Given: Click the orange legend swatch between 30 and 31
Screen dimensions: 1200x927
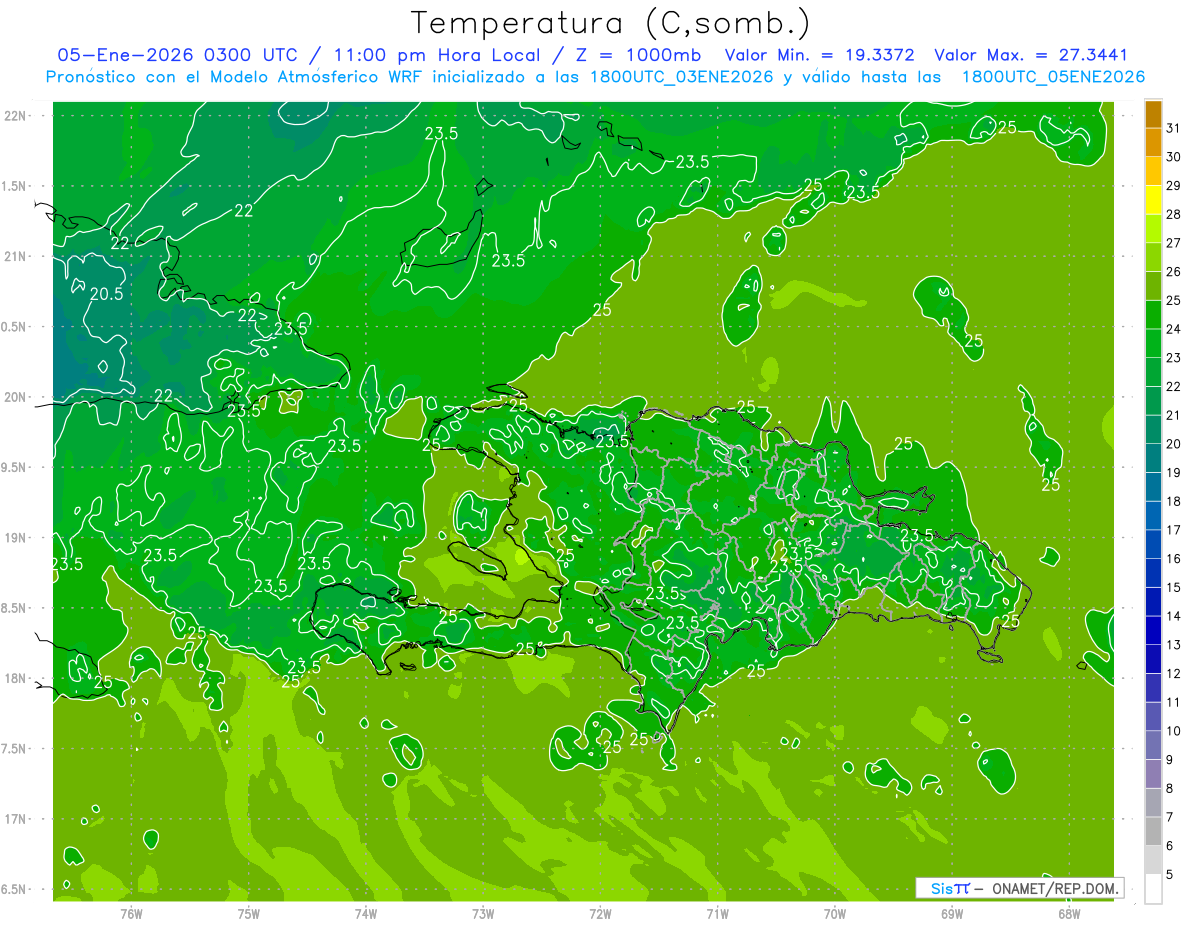Looking at the screenshot, I should point(1153,142).
